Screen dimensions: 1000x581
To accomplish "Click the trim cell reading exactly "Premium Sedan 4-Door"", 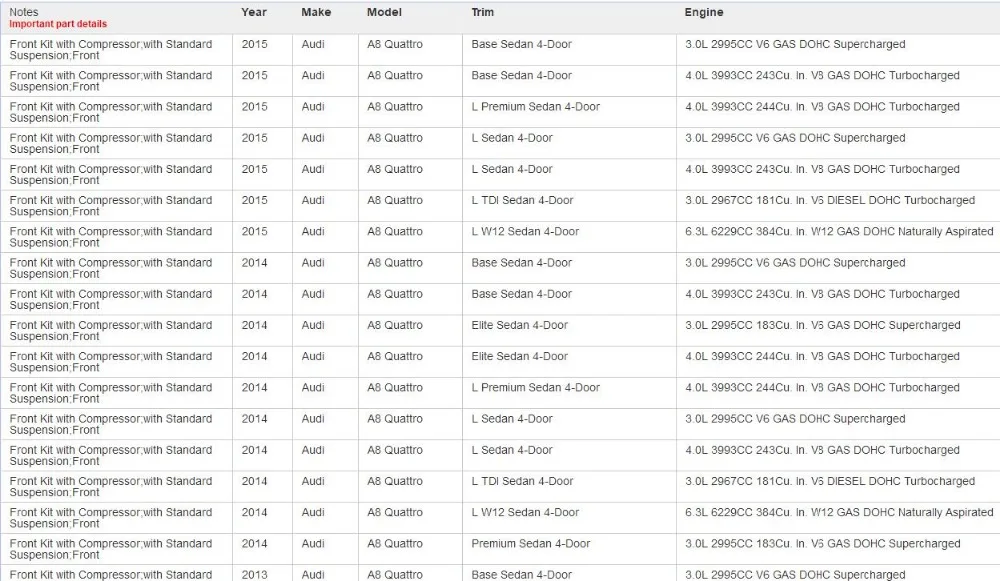I will tap(531, 543).
